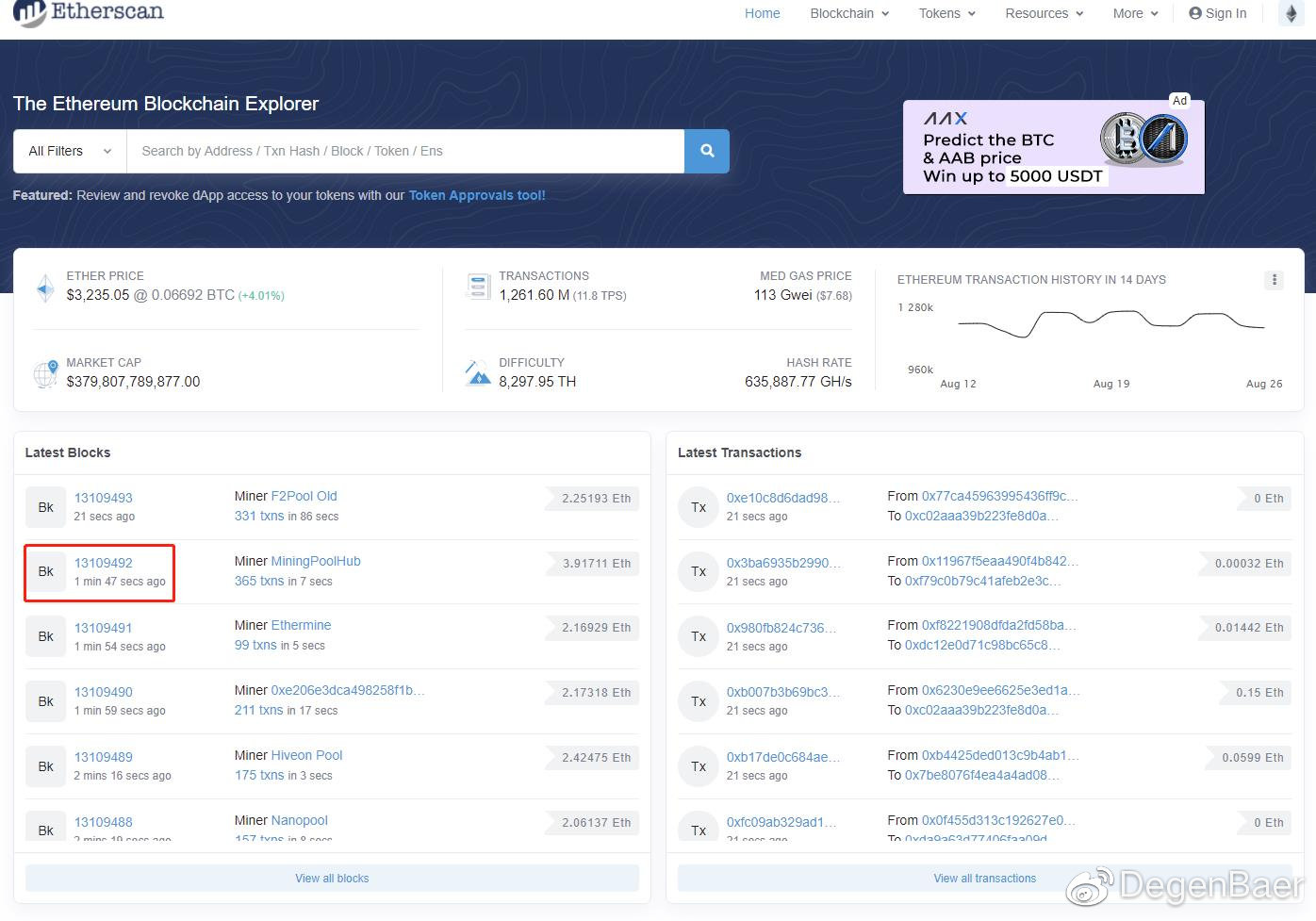Viewport: 1316px width, 921px height.
Task: Click Sign In
Action: [x=1218, y=13]
